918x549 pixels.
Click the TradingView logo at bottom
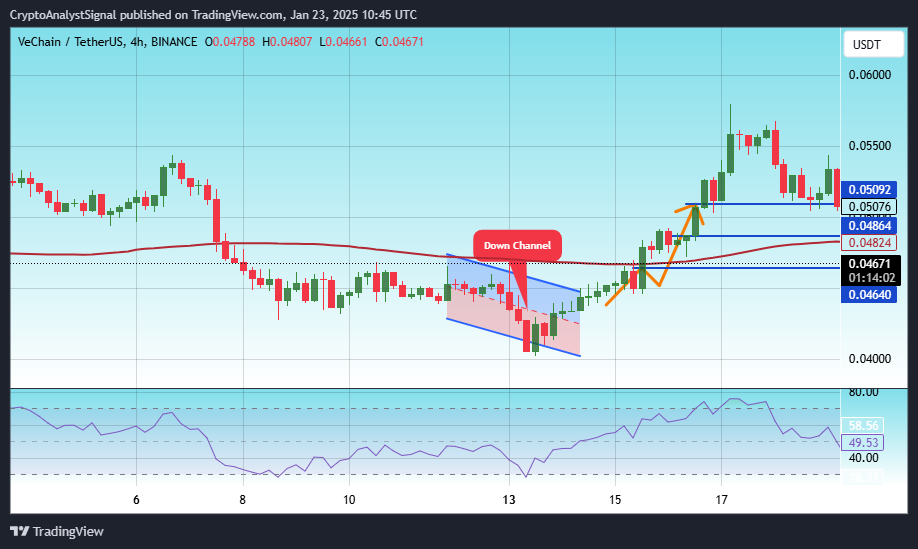click(57, 531)
